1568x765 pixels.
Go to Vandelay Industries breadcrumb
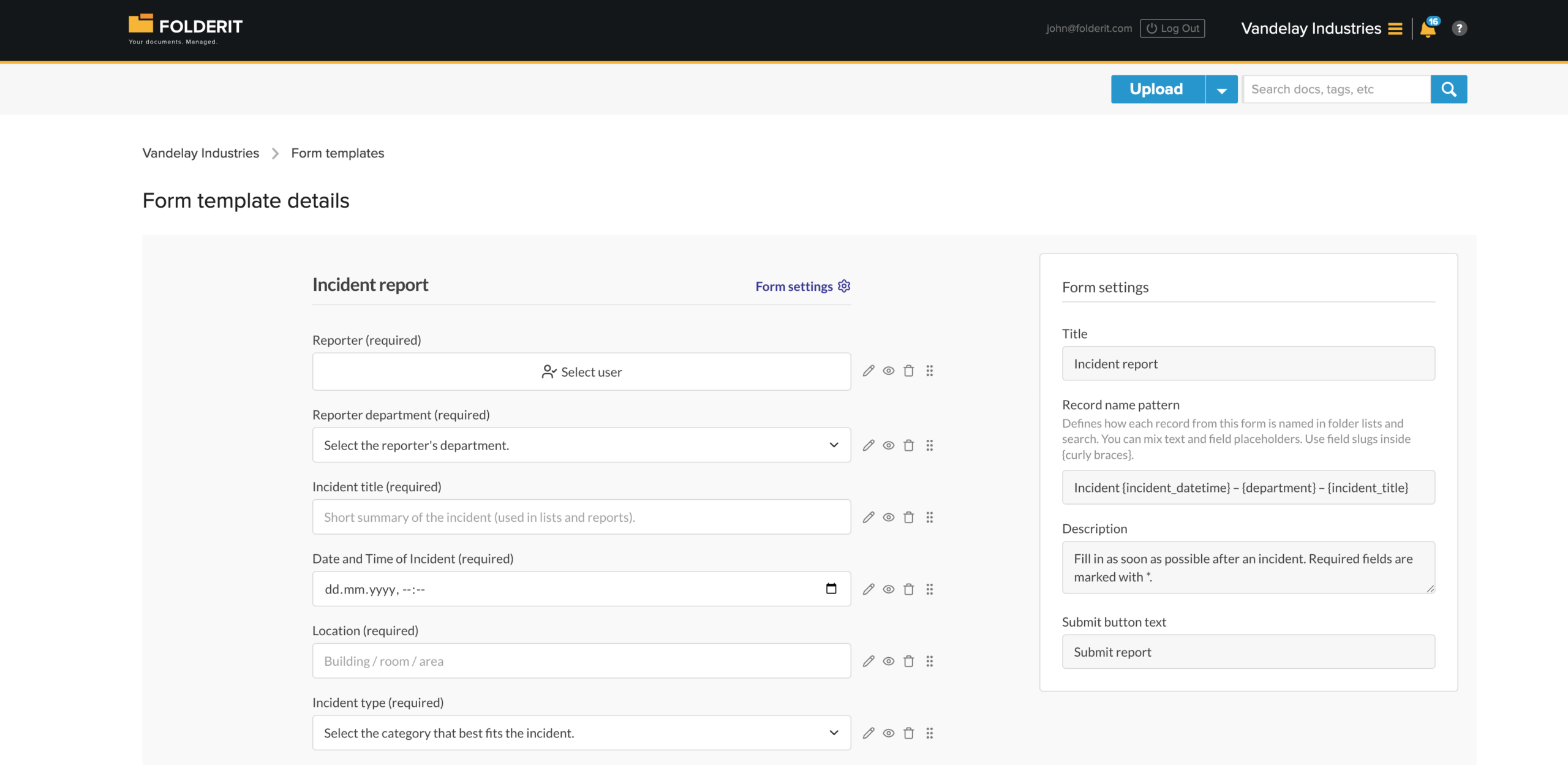[200, 153]
